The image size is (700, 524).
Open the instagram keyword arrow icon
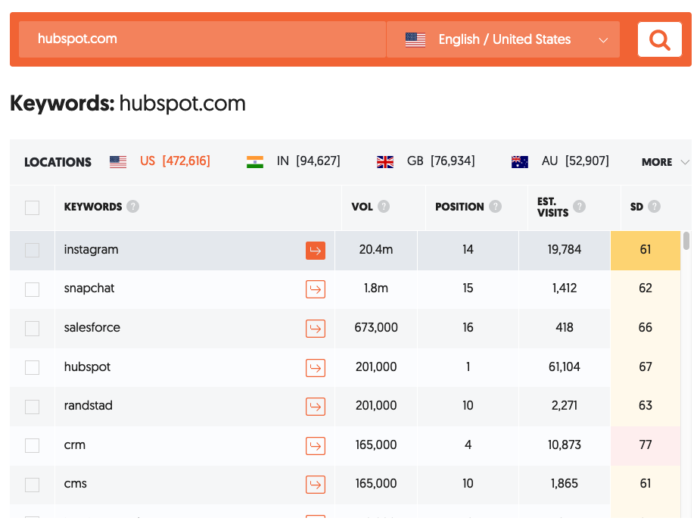pyautogui.click(x=315, y=250)
